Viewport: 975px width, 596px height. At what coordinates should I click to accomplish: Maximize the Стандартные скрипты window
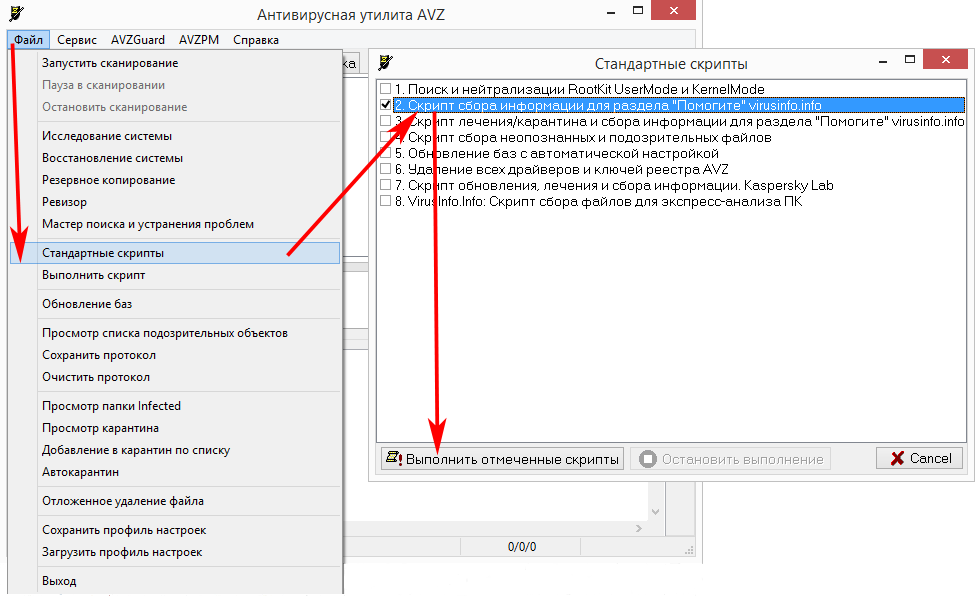[910, 60]
